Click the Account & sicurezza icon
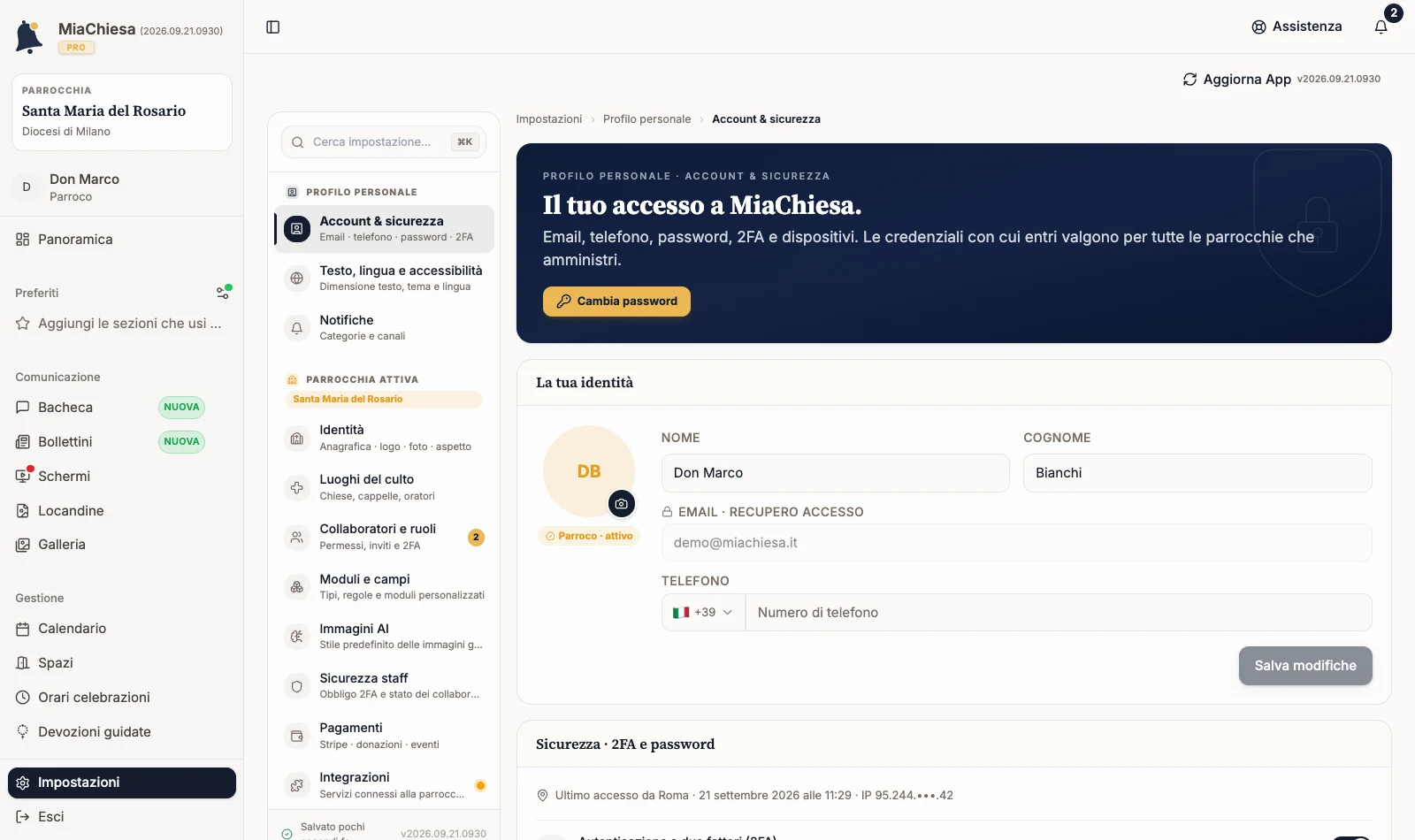Screen dimensions: 1415x840 (x=297, y=229)
